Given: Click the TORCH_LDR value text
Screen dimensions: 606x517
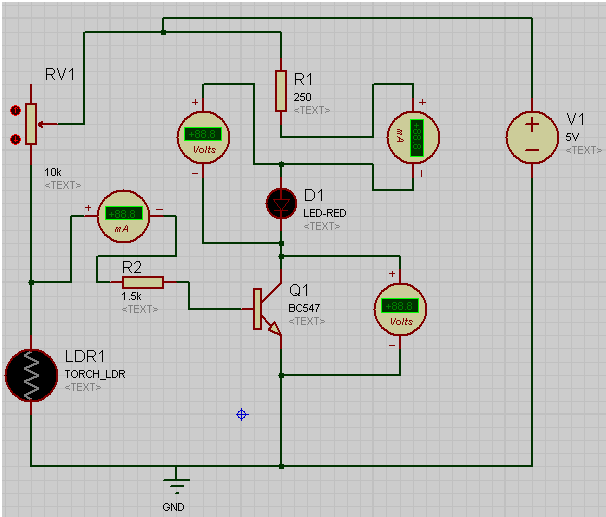Looking at the screenshot, I should pos(95,374).
